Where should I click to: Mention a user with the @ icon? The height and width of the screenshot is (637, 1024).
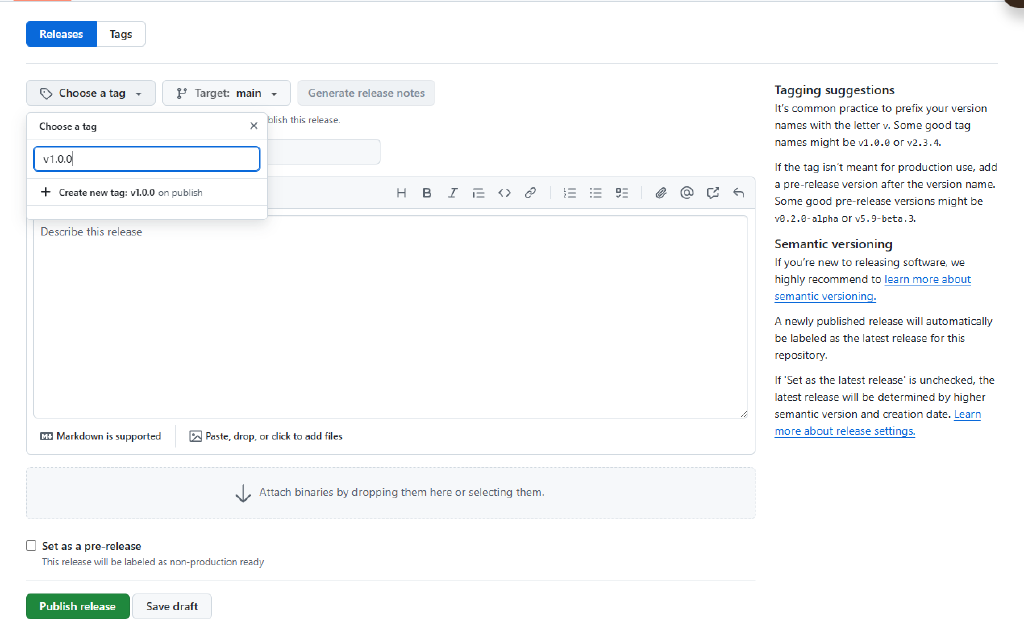[x=687, y=192]
